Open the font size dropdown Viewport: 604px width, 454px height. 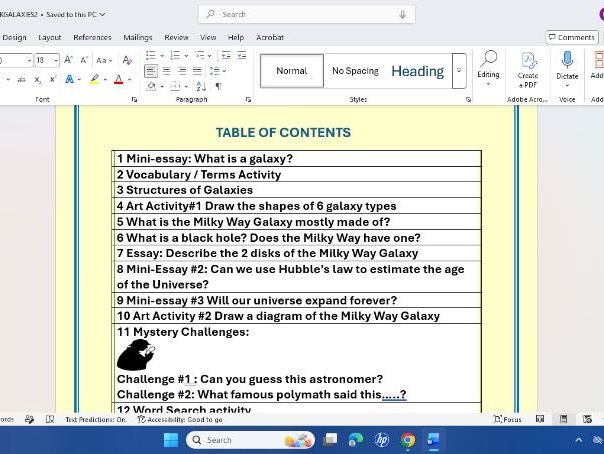tap(56, 60)
